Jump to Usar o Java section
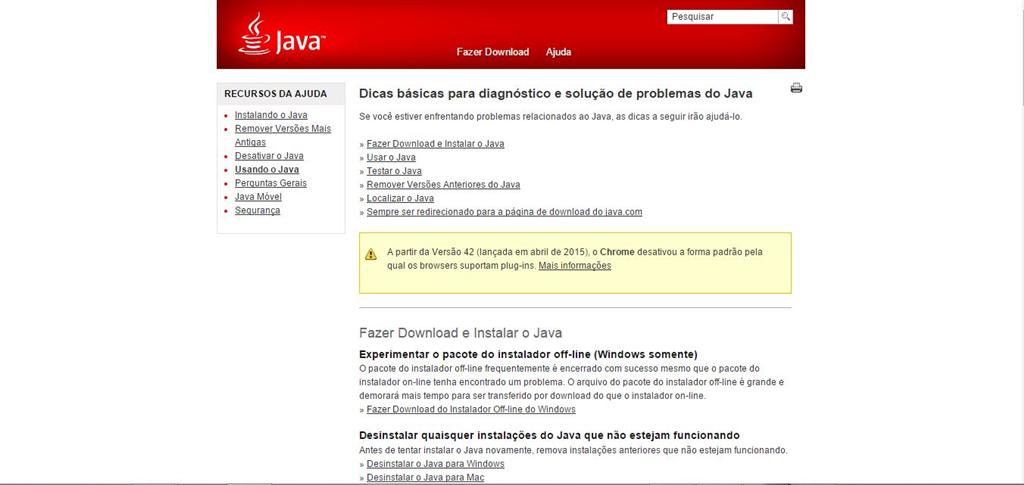Image resolution: width=1024 pixels, height=485 pixels. tap(391, 157)
